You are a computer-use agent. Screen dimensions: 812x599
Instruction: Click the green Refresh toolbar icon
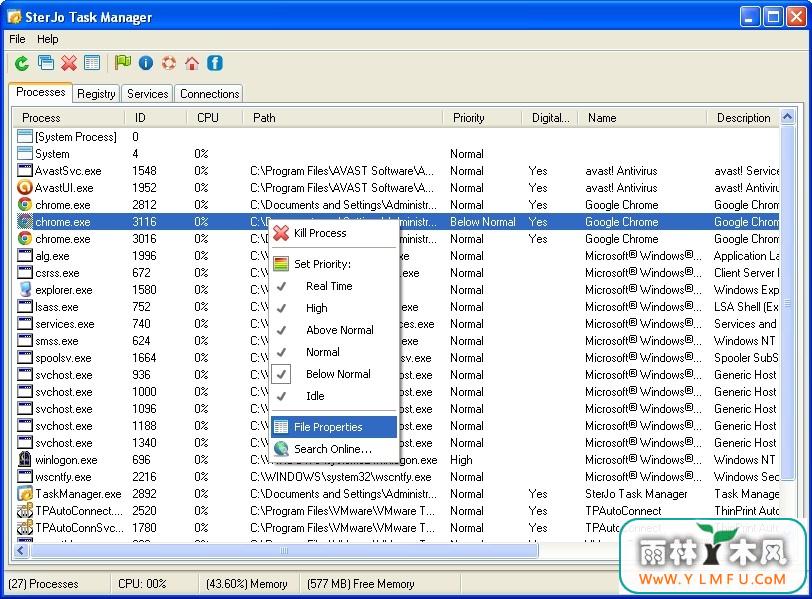click(22, 63)
